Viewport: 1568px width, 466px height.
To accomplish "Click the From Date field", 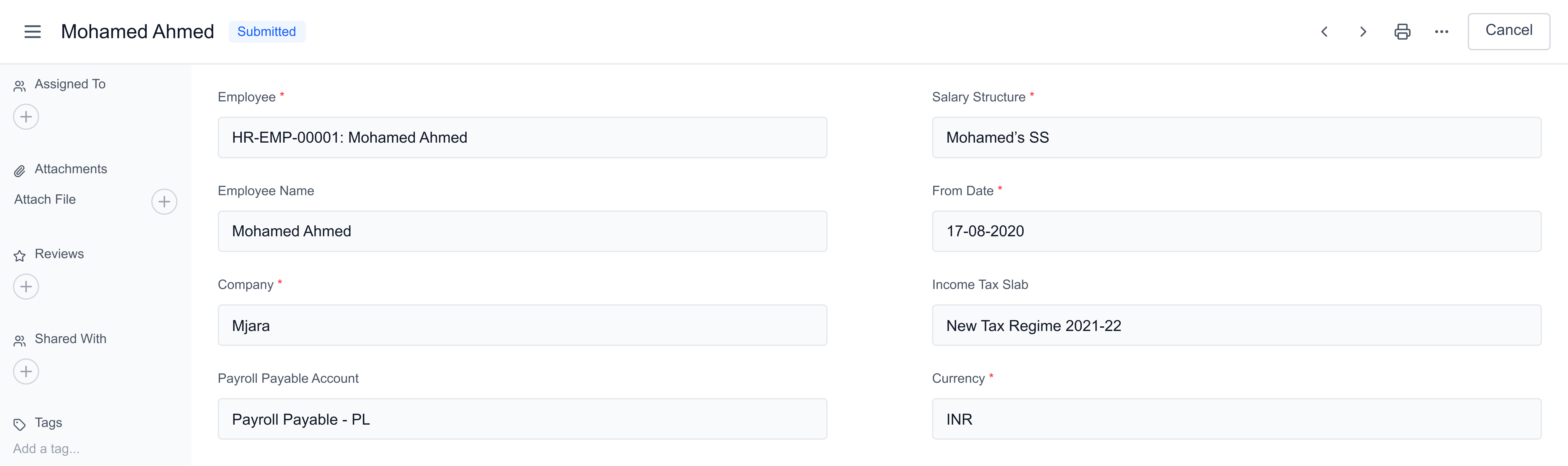I will [1236, 231].
